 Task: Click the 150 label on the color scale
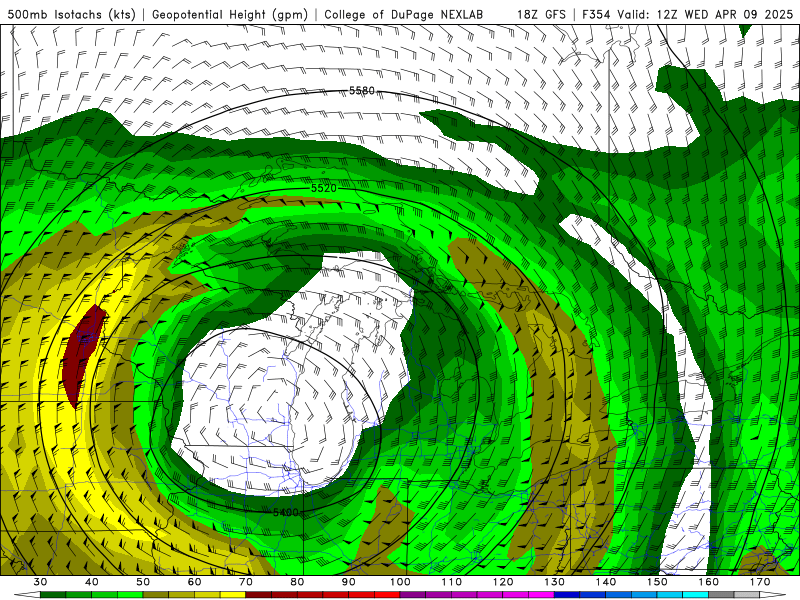657,582
